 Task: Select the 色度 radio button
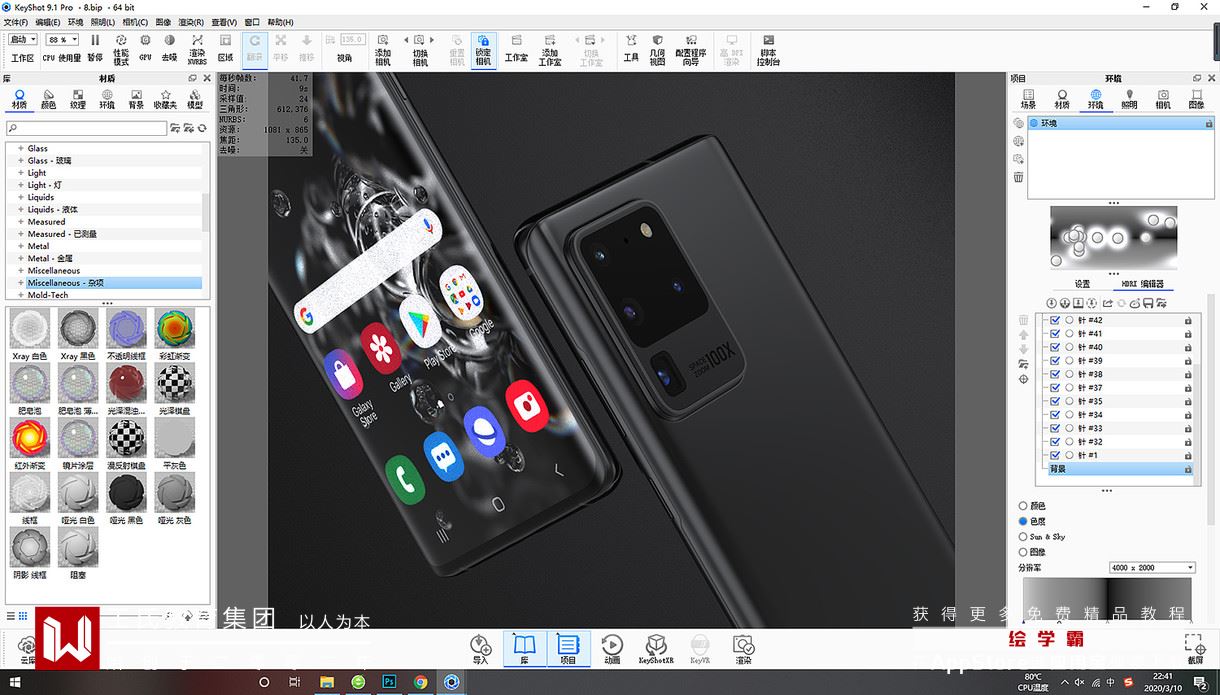coord(1023,521)
